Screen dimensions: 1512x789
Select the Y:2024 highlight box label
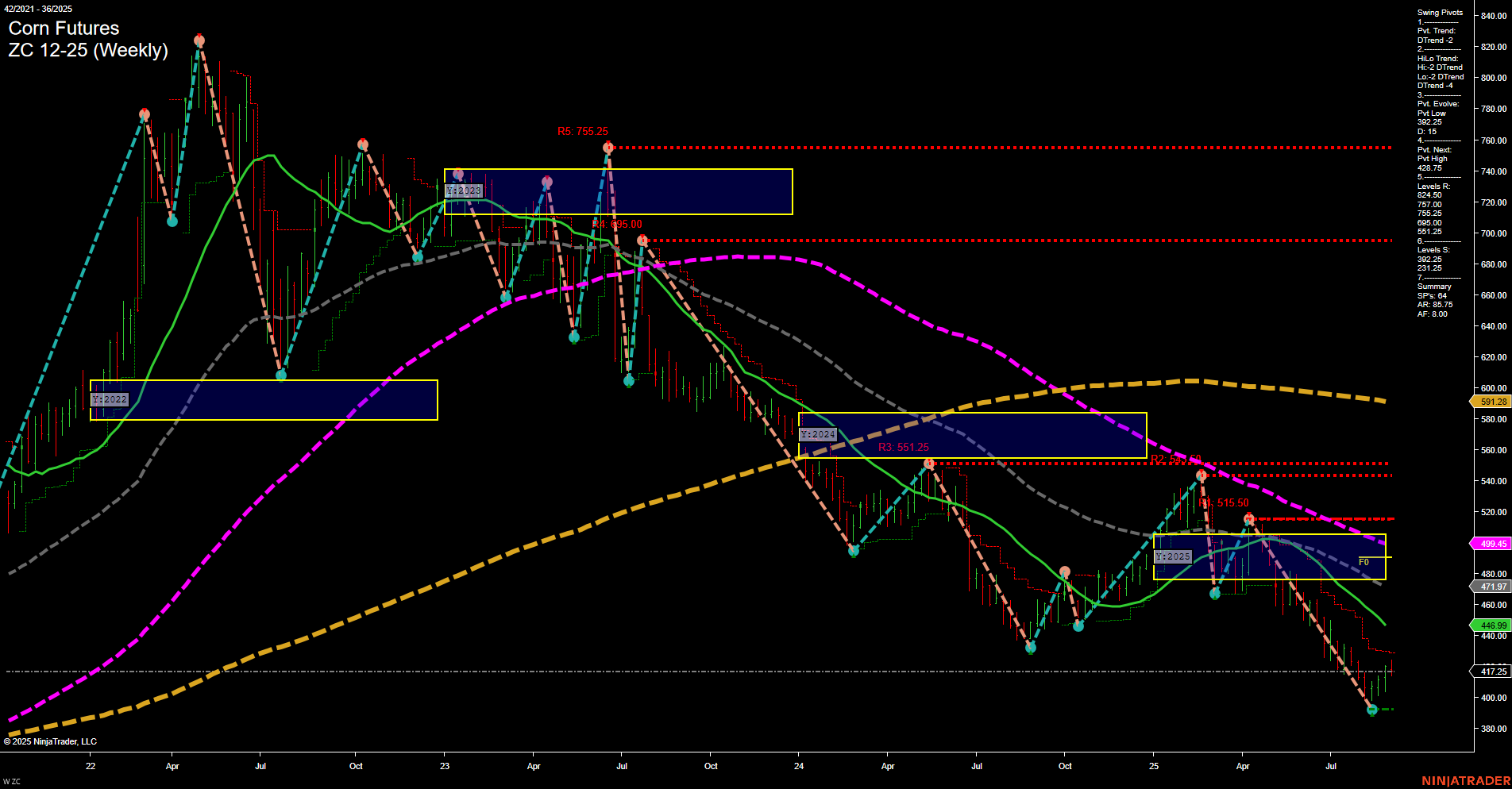(x=819, y=433)
